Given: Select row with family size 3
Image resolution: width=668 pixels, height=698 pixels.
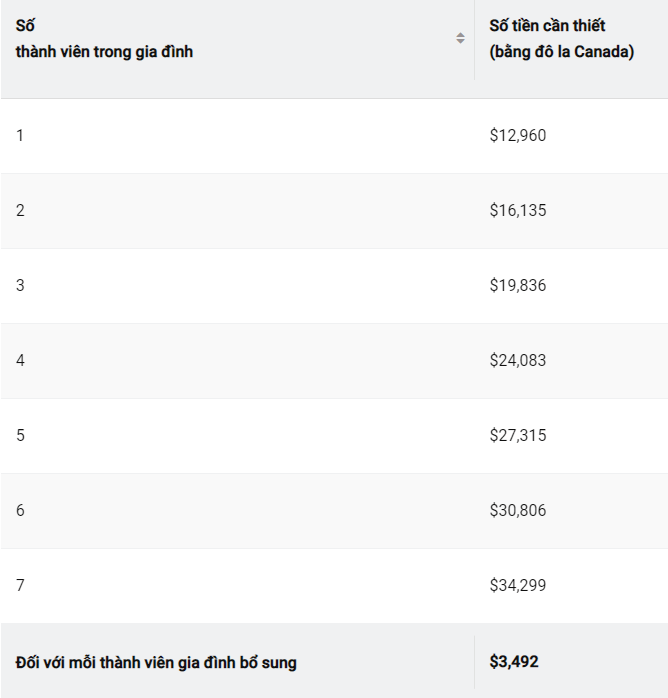Looking at the screenshot, I should coord(334,285).
